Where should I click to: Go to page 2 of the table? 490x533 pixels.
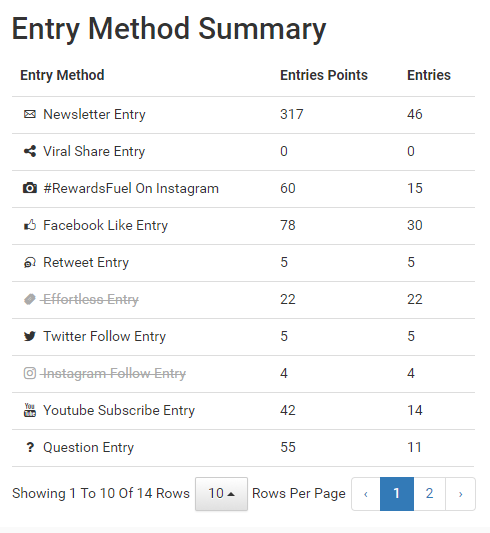tap(429, 494)
